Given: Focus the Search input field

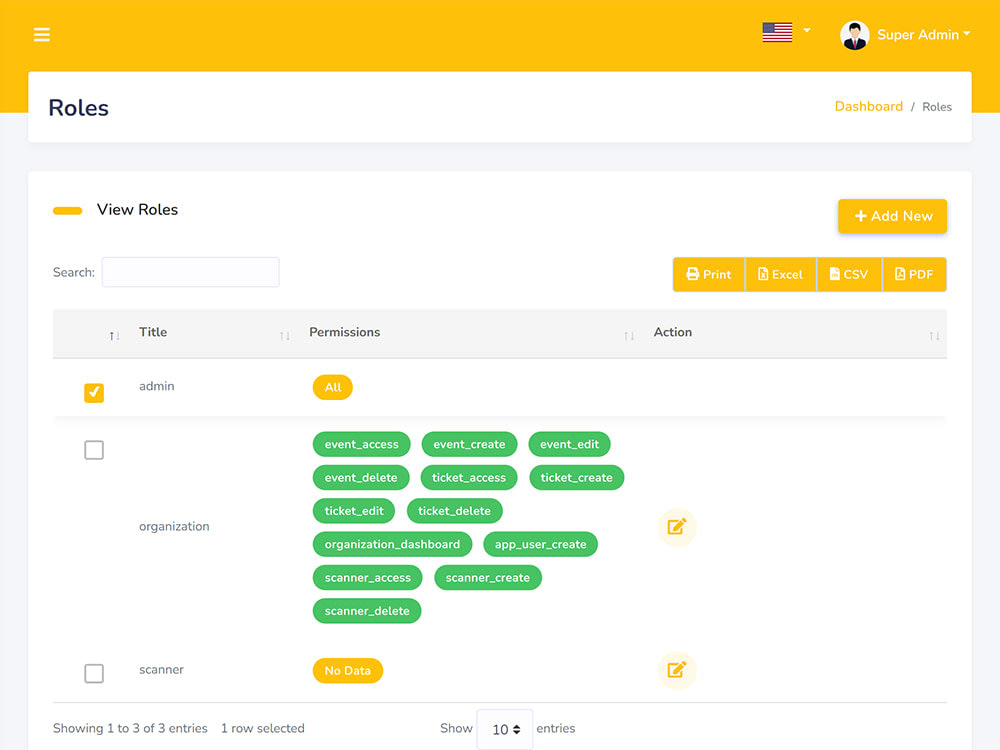Looking at the screenshot, I should point(190,272).
